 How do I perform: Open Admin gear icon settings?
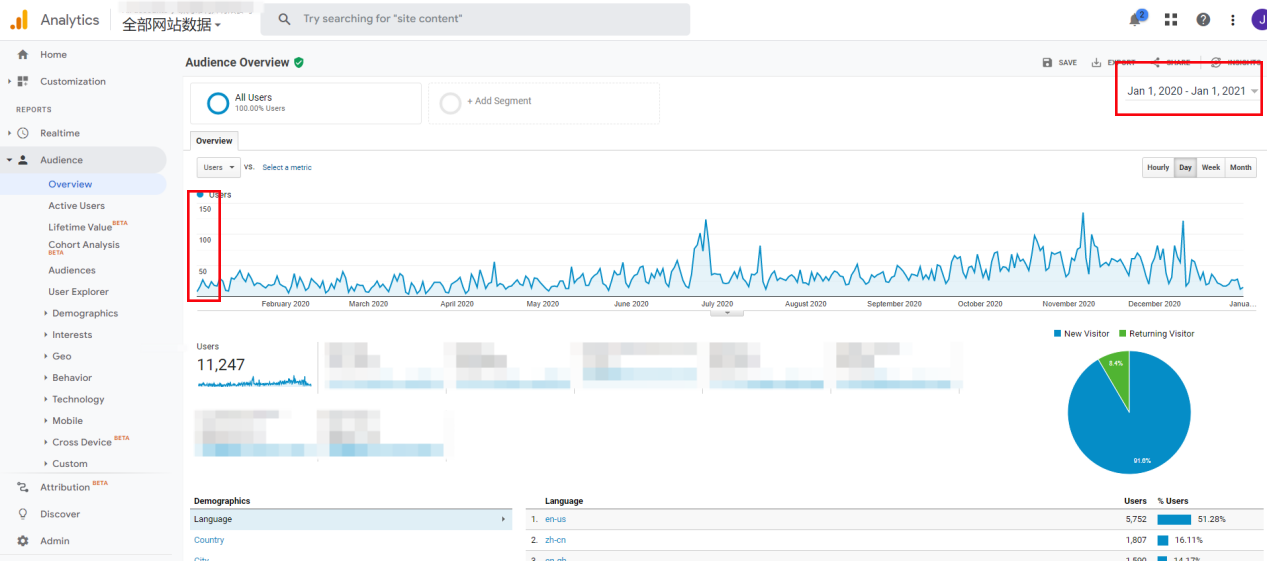click(x=23, y=541)
